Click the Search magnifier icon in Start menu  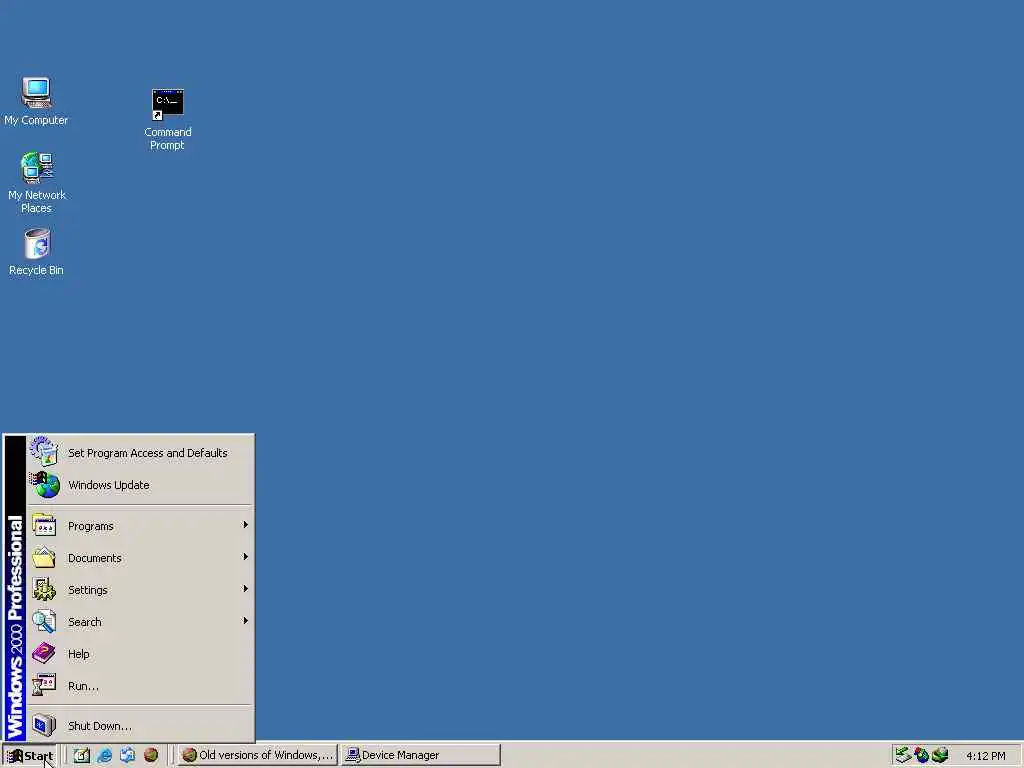tap(44, 621)
